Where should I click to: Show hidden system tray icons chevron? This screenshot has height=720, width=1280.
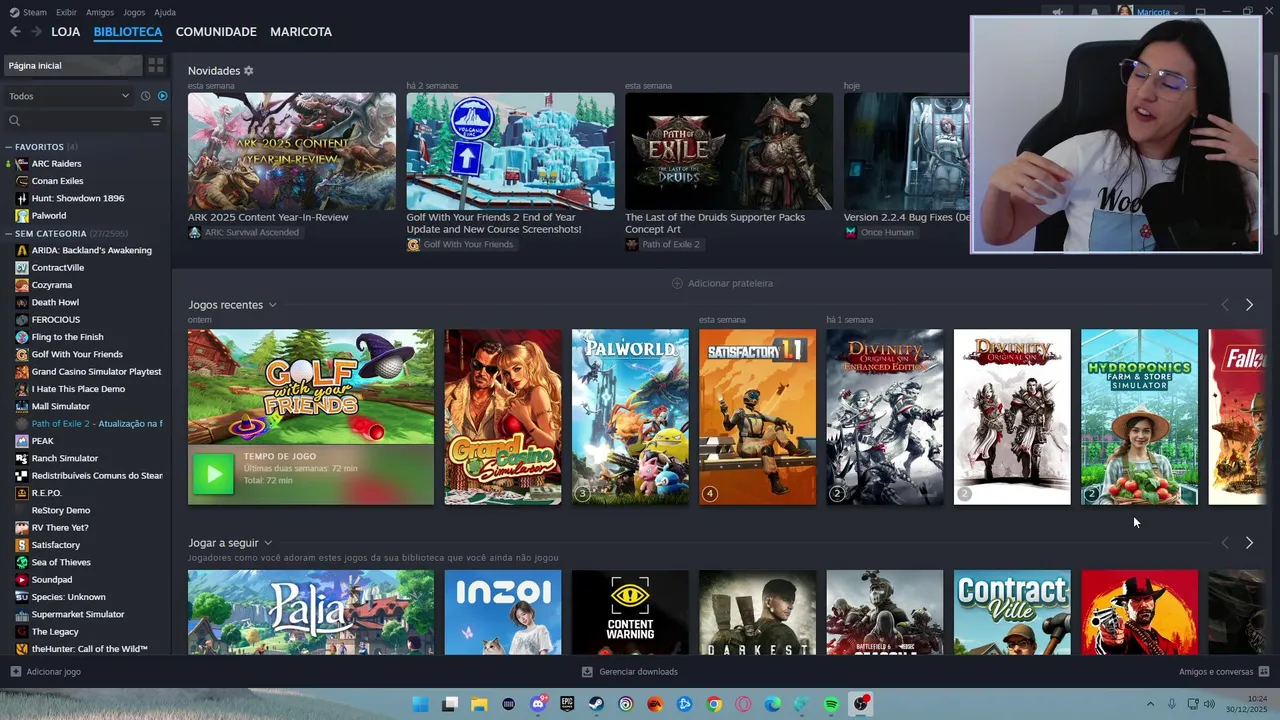pyautogui.click(x=1150, y=704)
